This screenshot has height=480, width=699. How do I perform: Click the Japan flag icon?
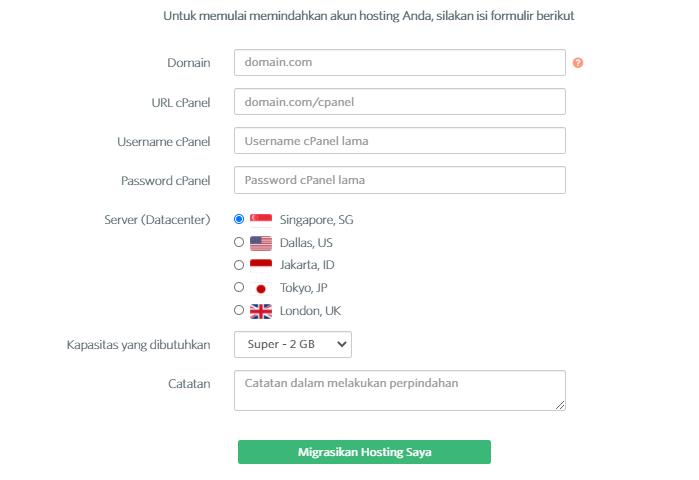(x=261, y=289)
